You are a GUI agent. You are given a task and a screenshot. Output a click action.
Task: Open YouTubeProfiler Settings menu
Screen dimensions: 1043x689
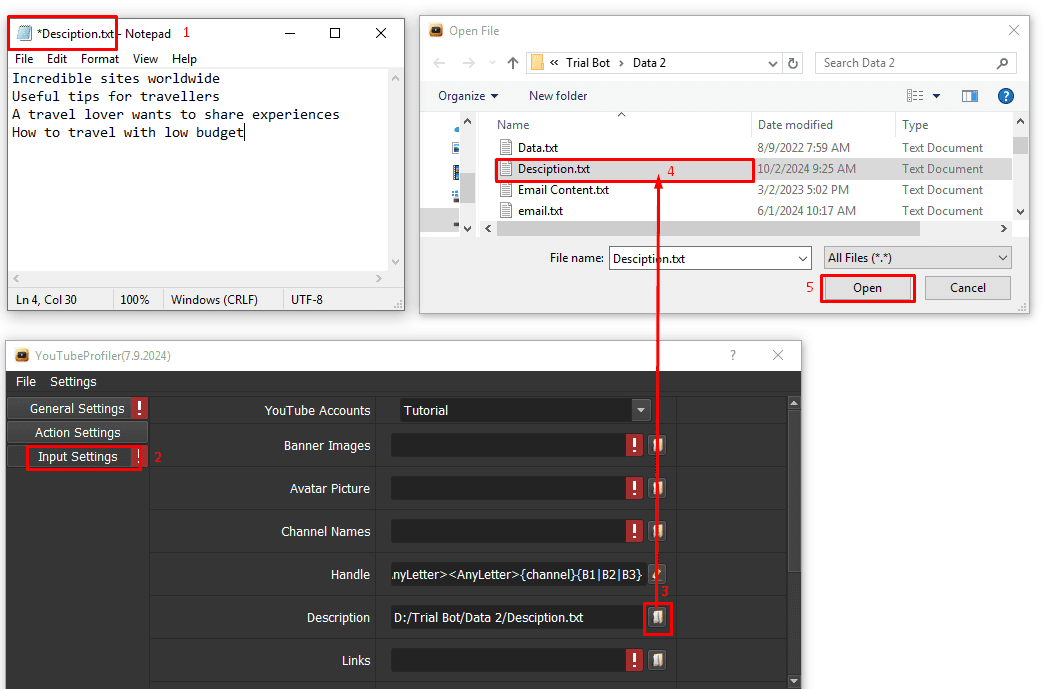click(73, 382)
